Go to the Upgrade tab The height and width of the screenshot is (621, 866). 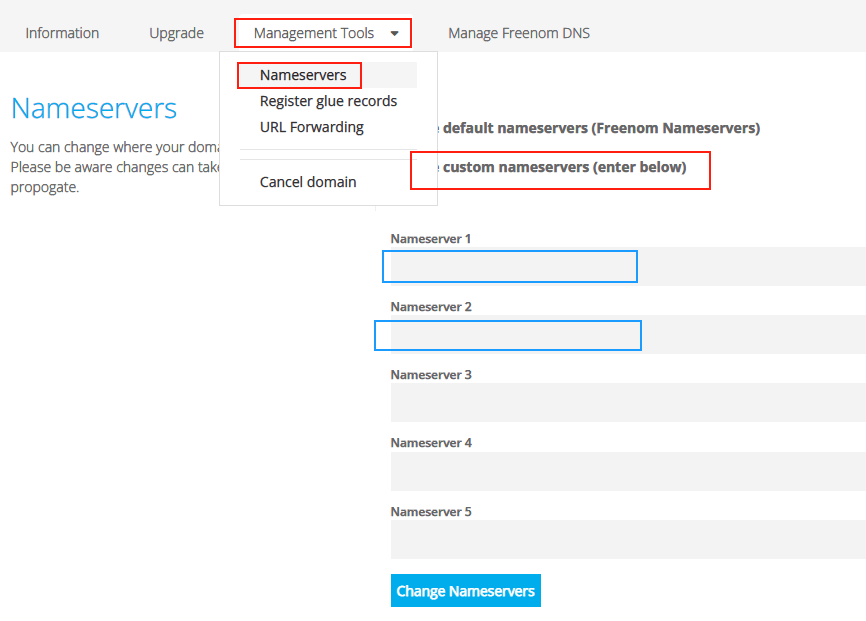(176, 33)
